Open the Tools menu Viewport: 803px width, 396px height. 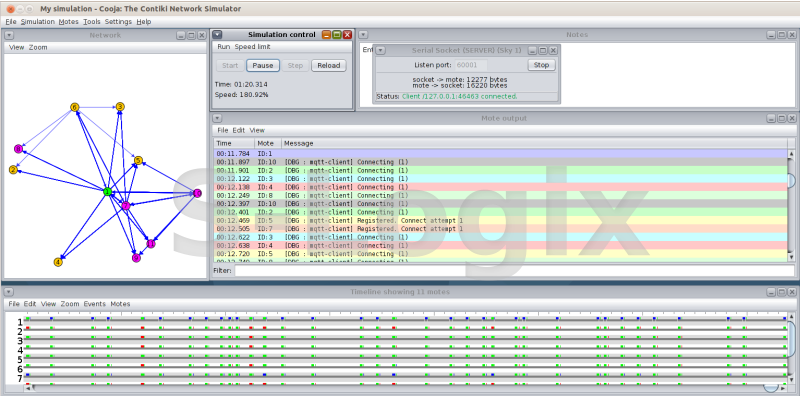[x=92, y=22]
